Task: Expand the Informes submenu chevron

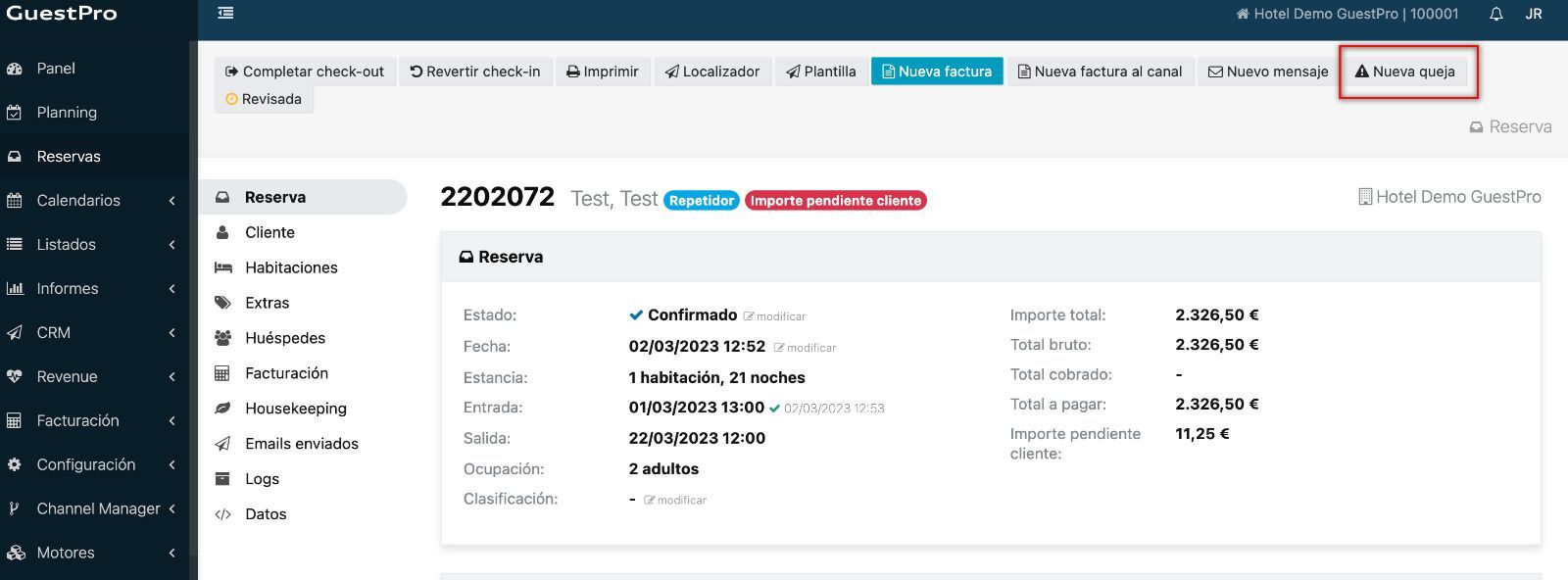Action: point(171,289)
